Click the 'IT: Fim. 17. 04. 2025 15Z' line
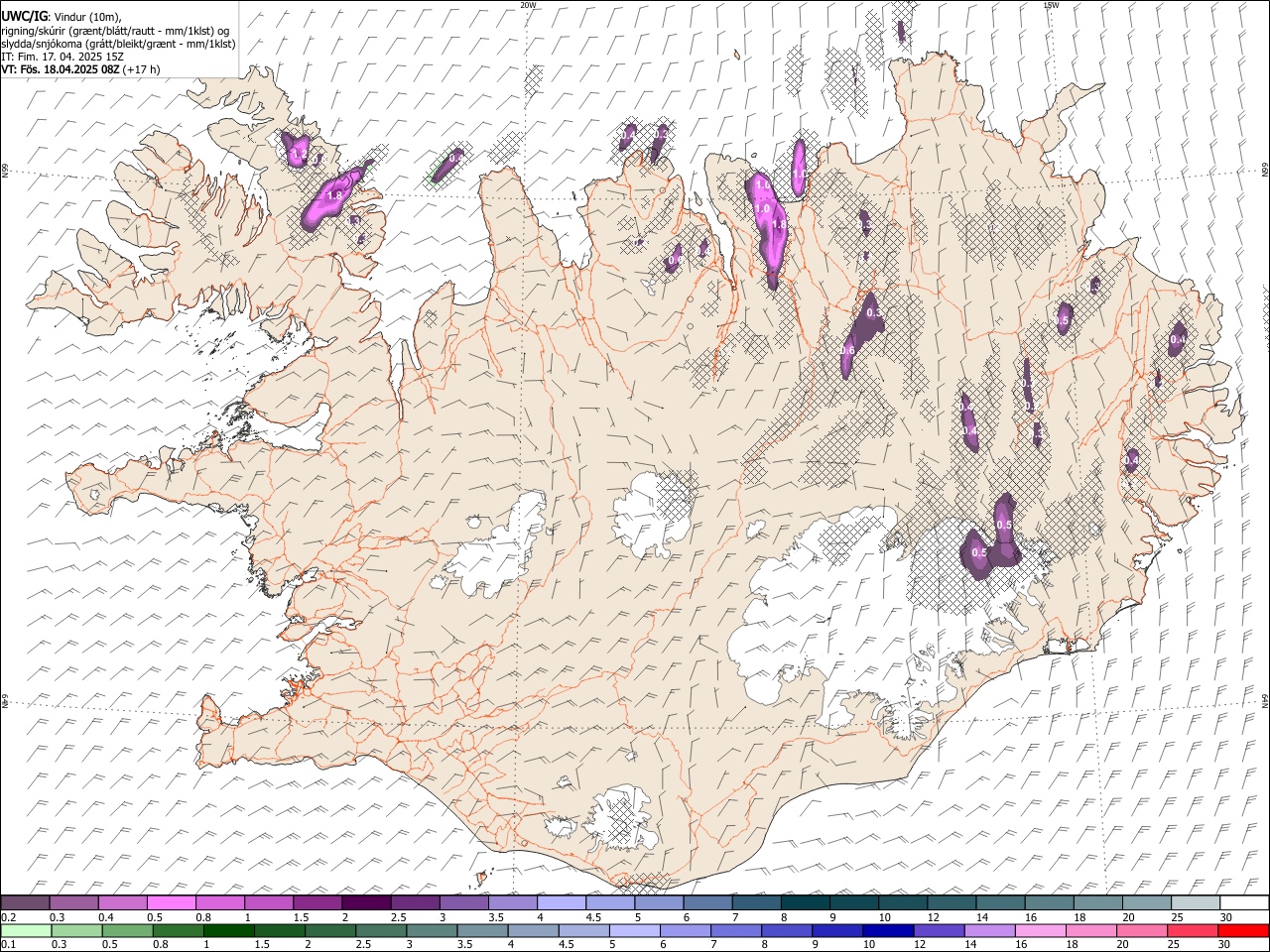The width and height of the screenshot is (1270, 952). (63, 57)
